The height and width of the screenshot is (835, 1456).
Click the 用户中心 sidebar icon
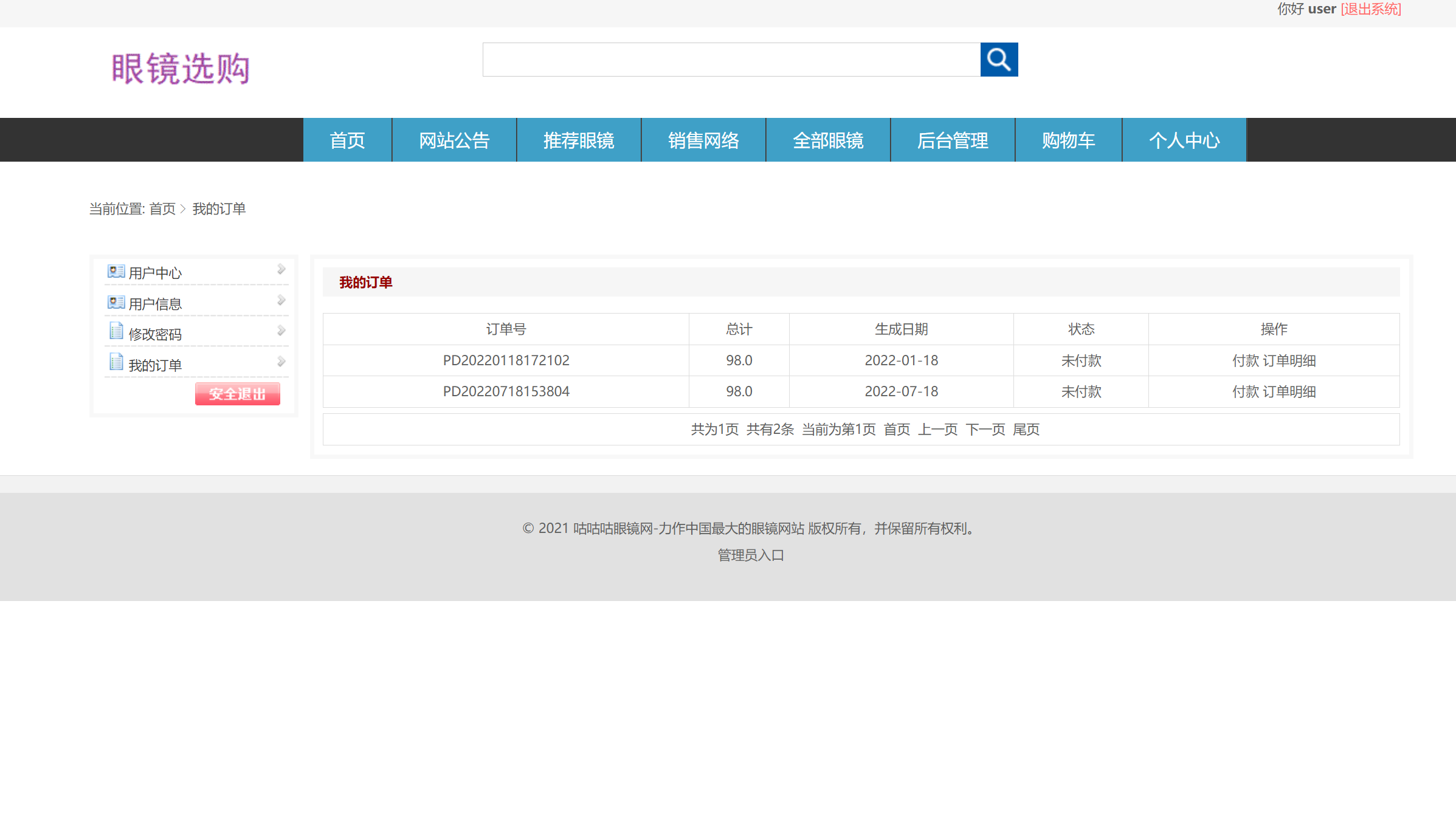116,271
